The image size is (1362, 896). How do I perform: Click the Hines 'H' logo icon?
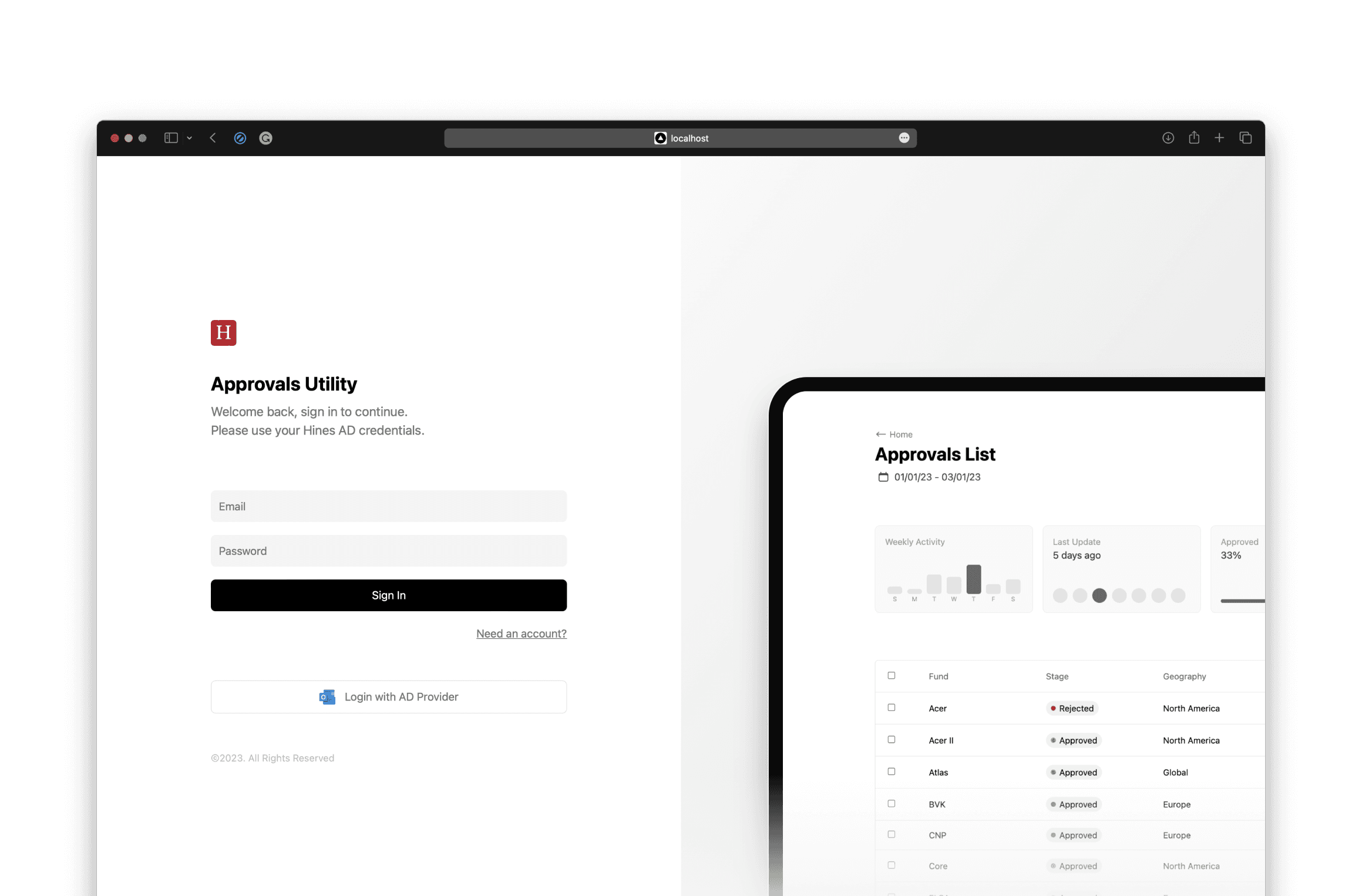[x=224, y=332]
